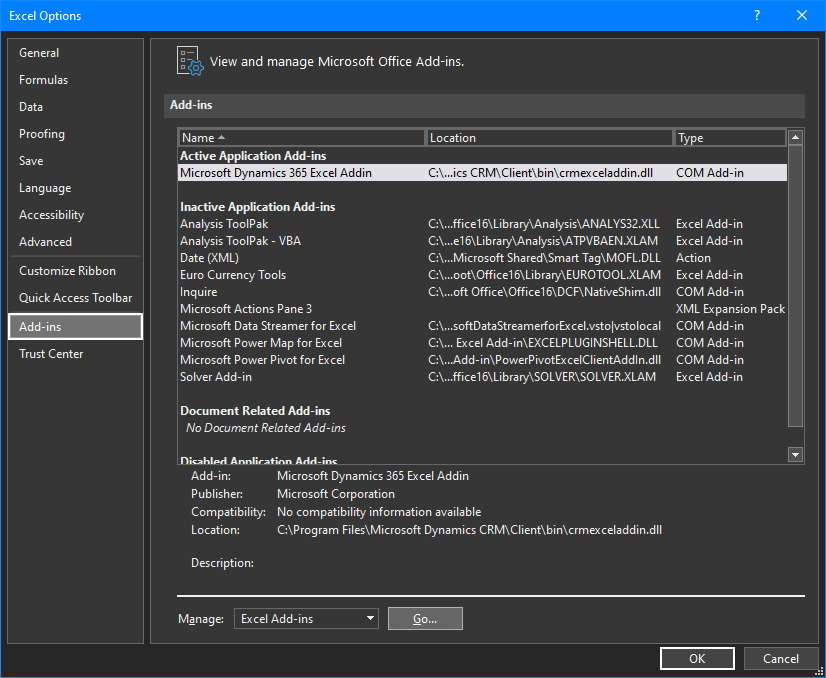Click the Document Related Add-ins group heading
This screenshot has height=678, width=826.
coord(255,411)
